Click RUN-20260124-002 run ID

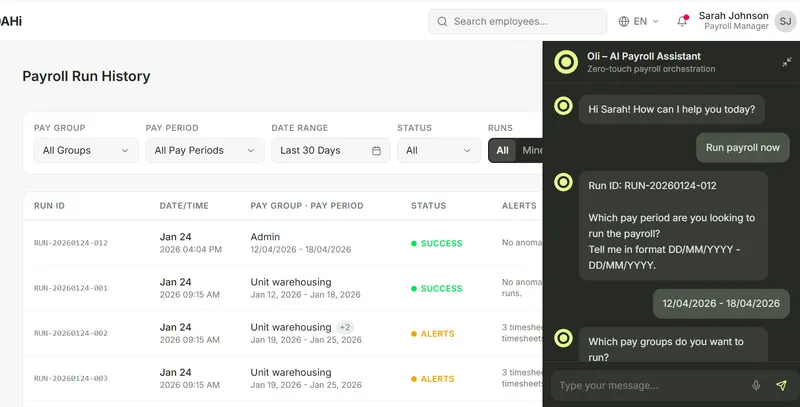(71, 333)
